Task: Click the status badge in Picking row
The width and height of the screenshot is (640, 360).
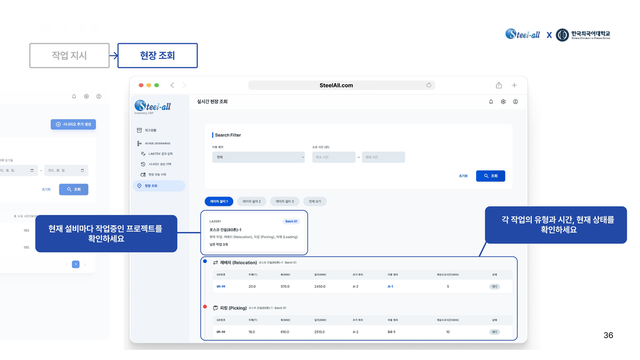Action: pos(494,332)
